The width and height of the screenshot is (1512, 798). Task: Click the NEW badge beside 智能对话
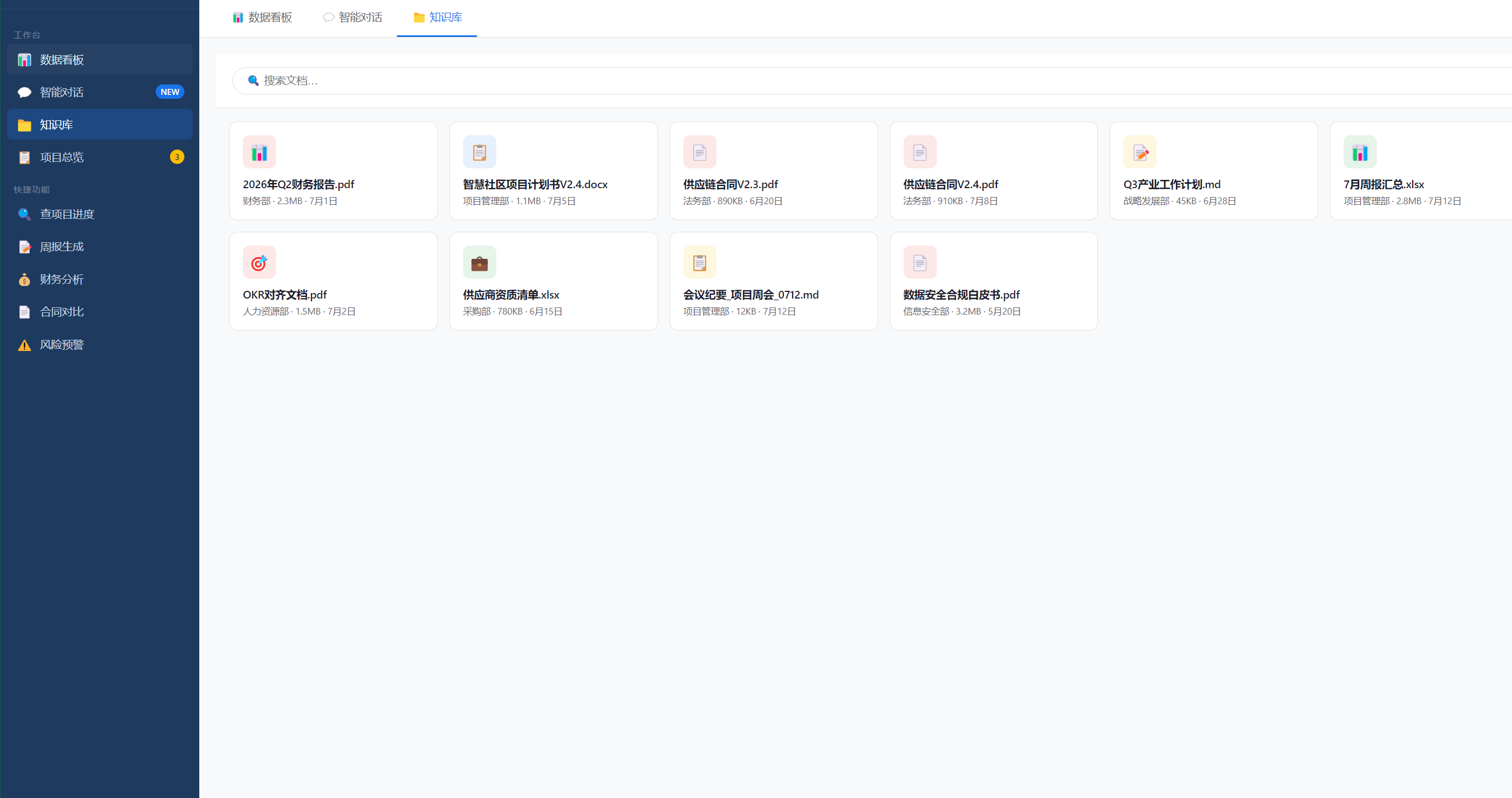[x=169, y=92]
